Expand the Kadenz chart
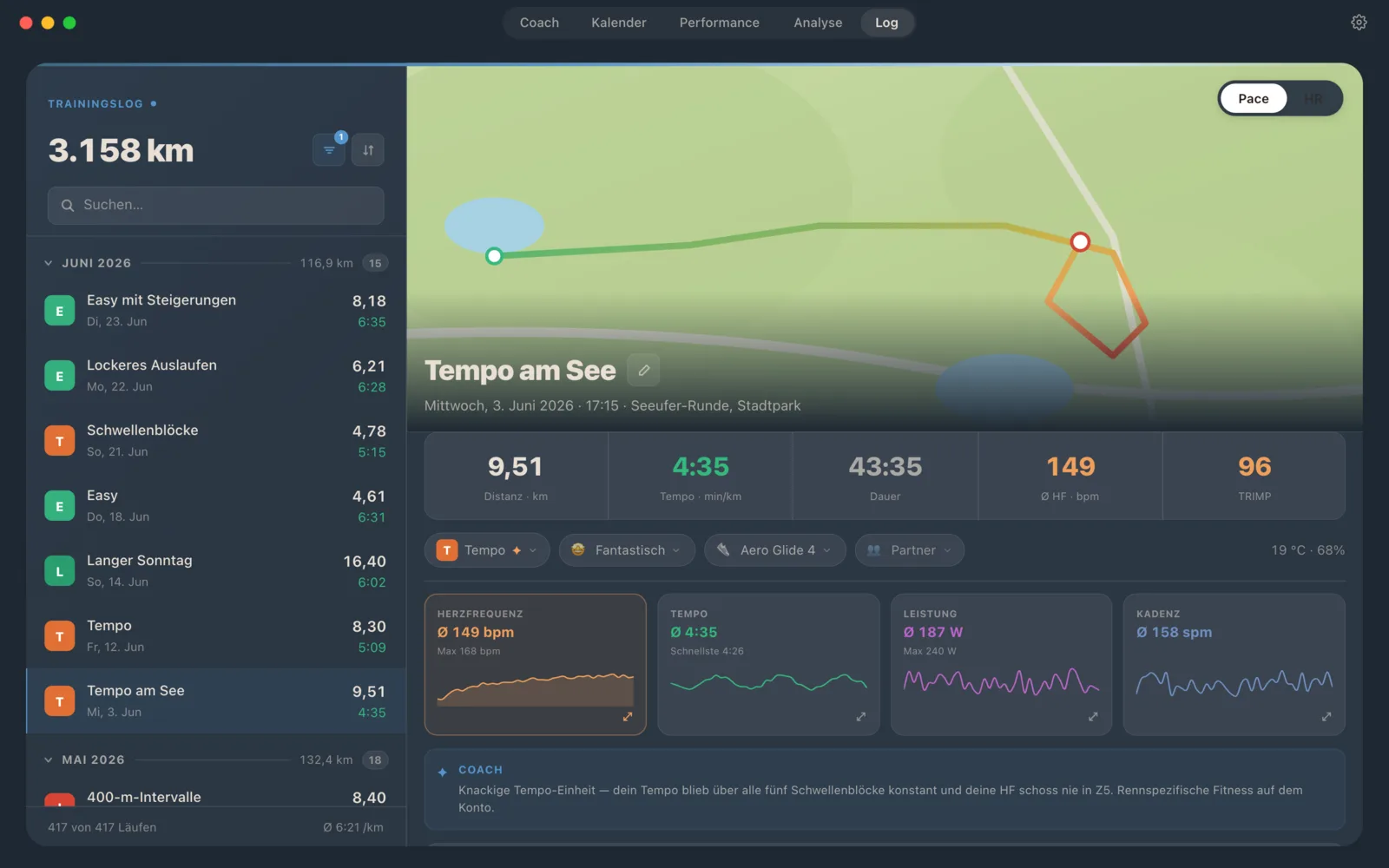This screenshot has height=868, width=1389. click(x=1326, y=717)
